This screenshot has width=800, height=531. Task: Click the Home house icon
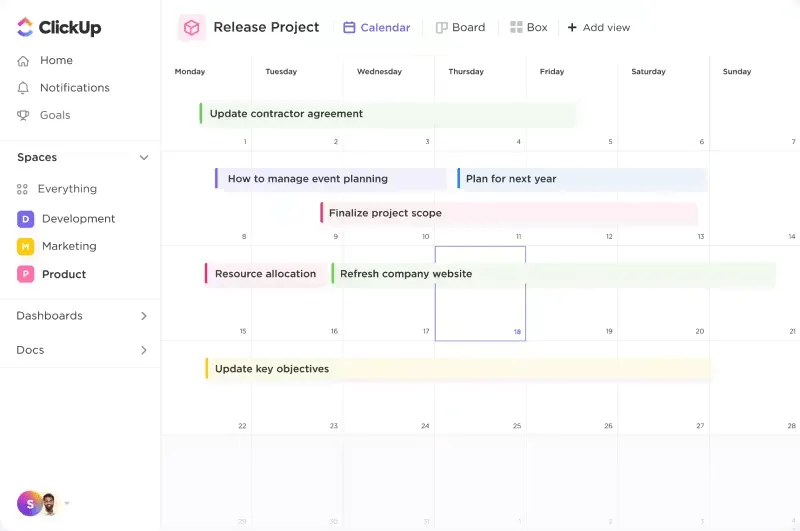[x=23, y=61]
